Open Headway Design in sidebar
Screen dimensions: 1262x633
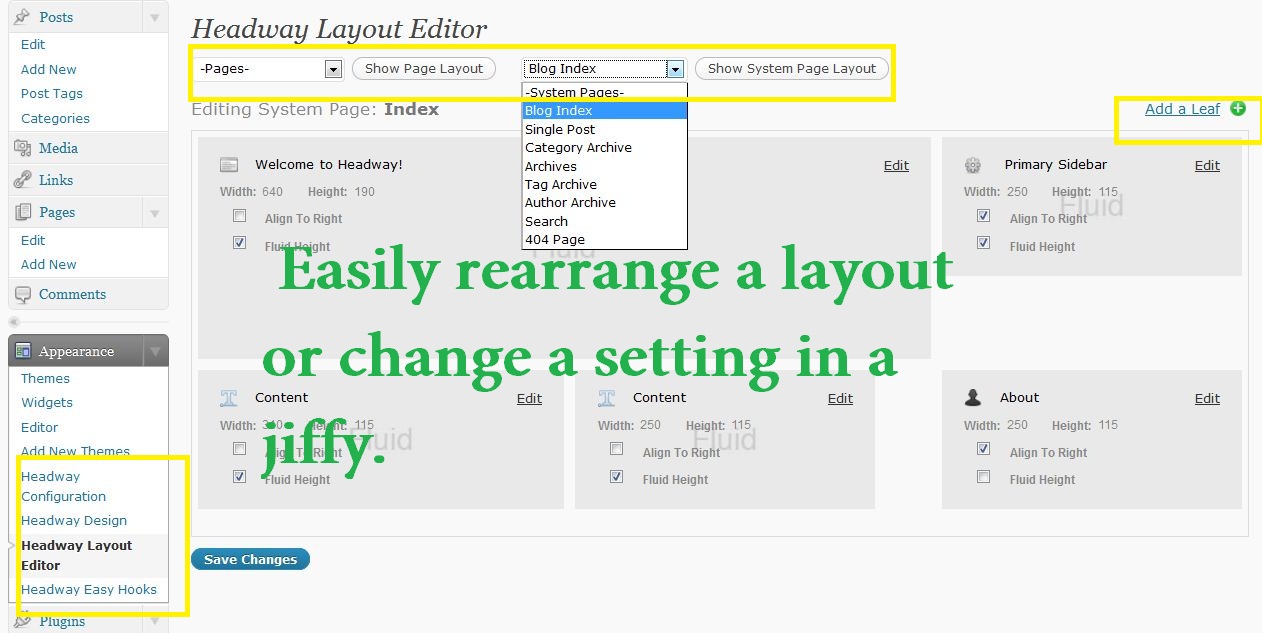(74, 520)
